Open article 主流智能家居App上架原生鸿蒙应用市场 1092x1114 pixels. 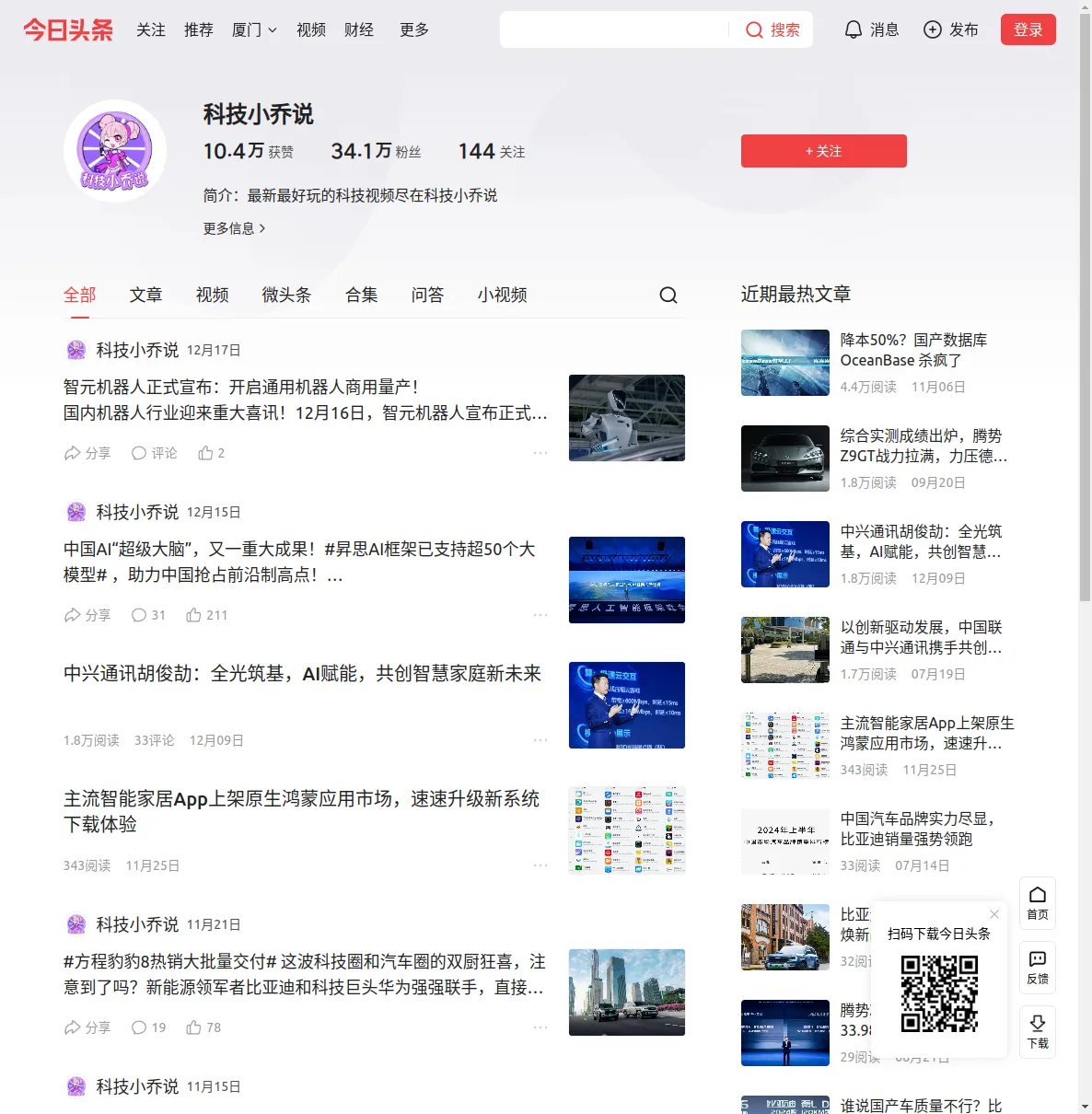click(x=302, y=811)
